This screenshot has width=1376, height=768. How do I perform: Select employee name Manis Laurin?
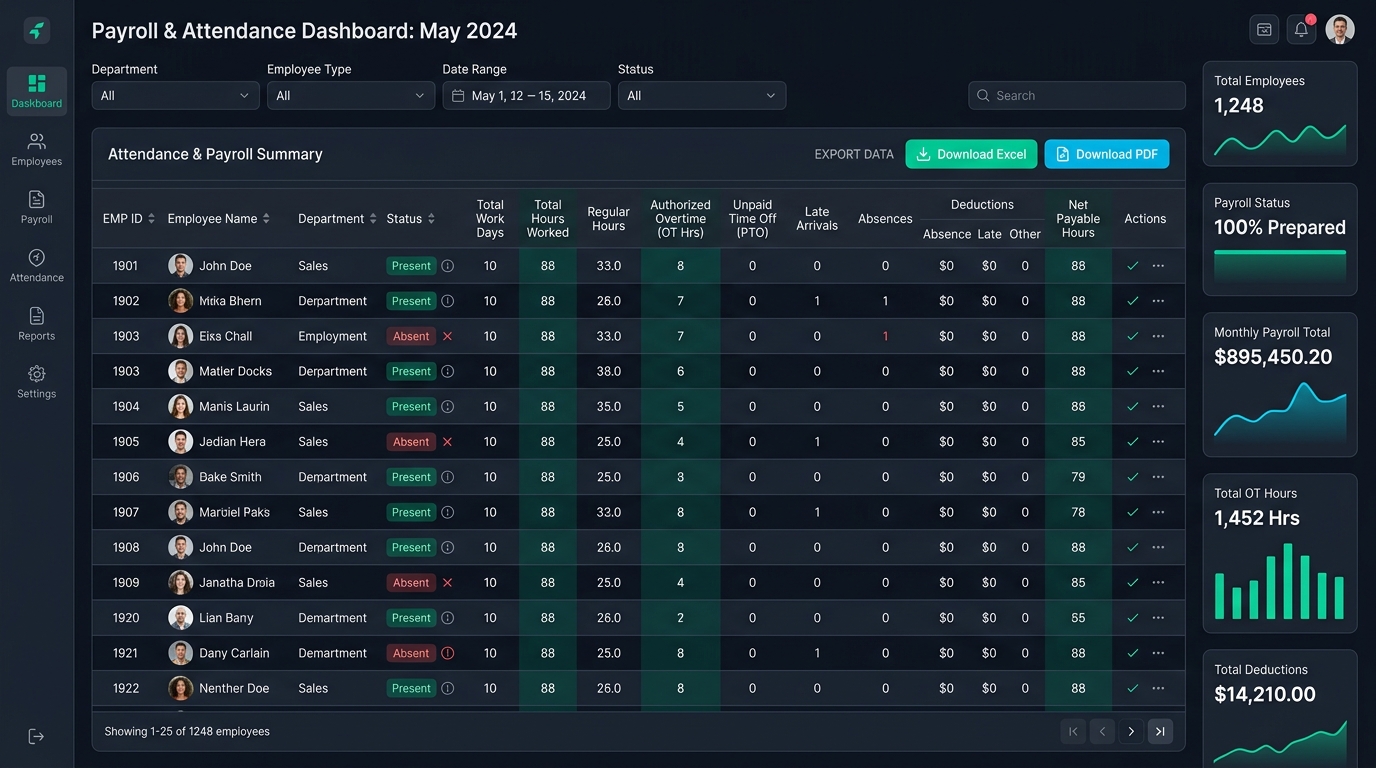[234, 407]
